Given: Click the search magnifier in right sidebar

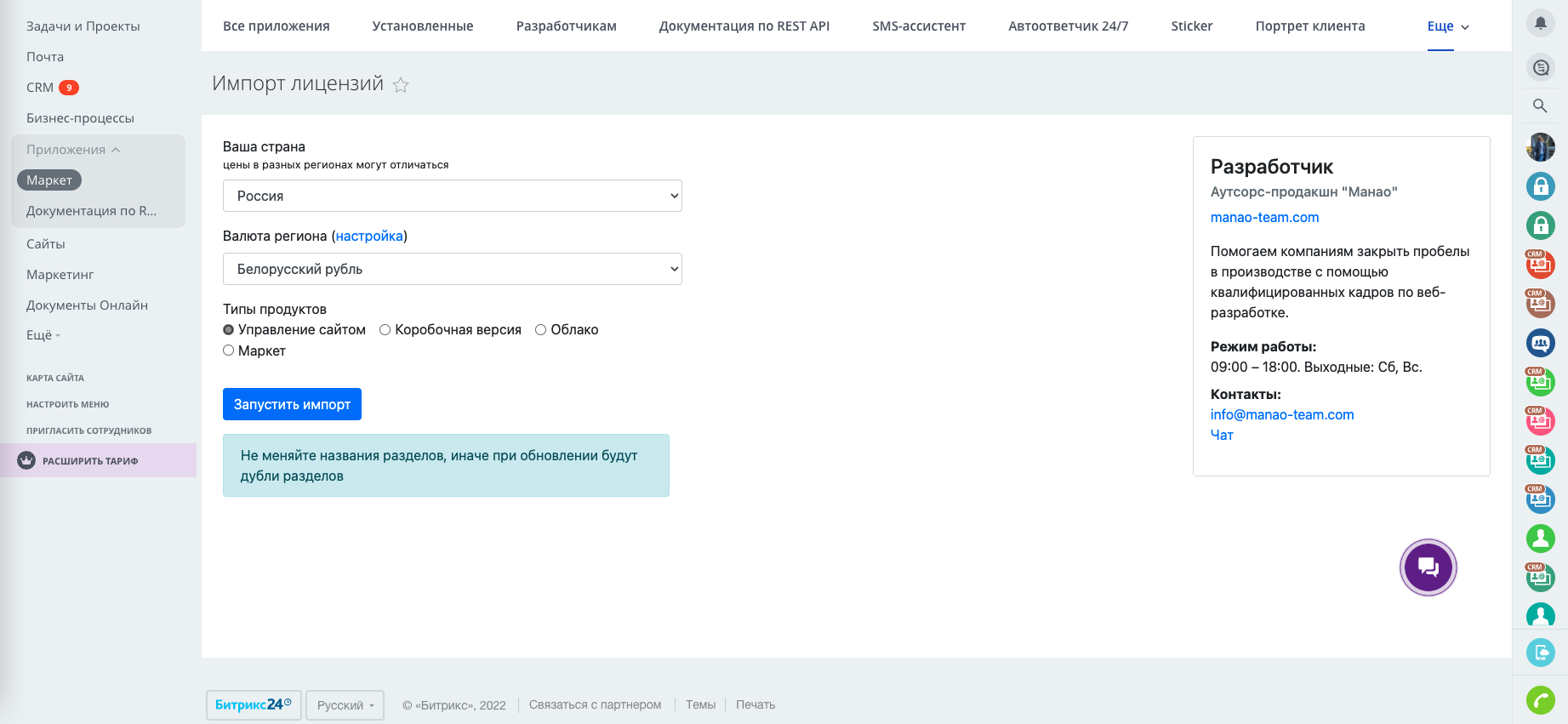Looking at the screenshot, I should [1540, 106].
